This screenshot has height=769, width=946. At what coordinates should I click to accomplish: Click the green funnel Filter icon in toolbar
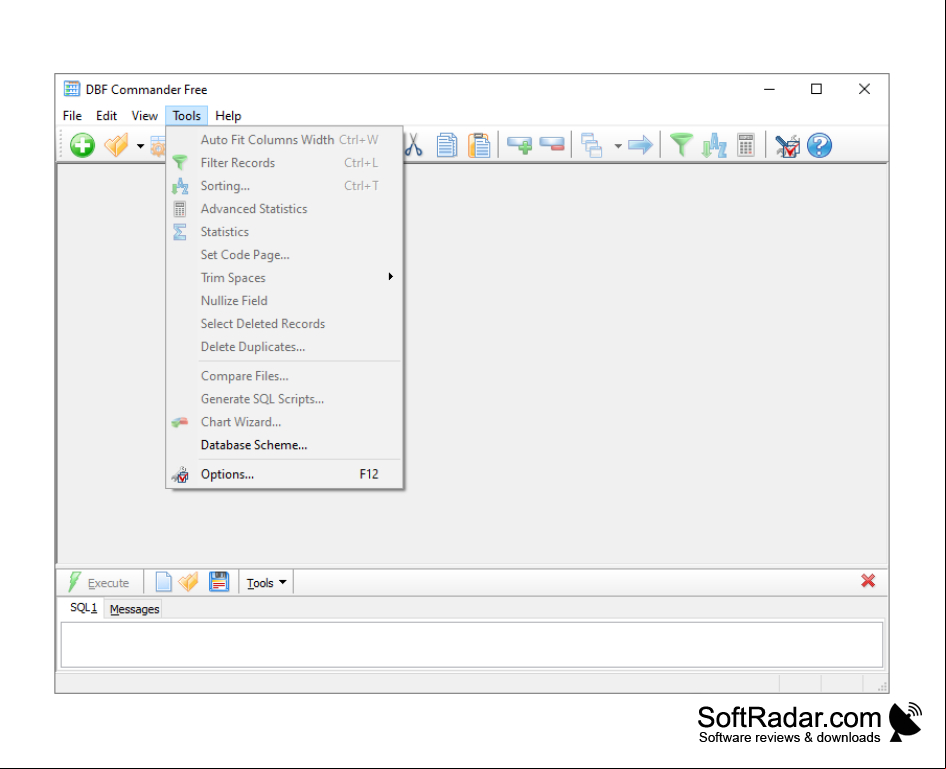pos(681,145)
